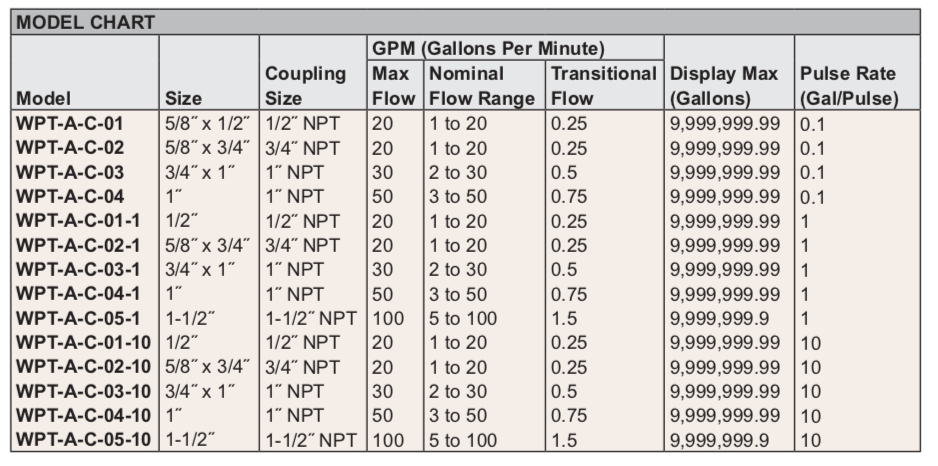Click the Pulse Rate (Gal/Pulse) header
This screenshot has width=938, height=466.
(x=847, y=86)
